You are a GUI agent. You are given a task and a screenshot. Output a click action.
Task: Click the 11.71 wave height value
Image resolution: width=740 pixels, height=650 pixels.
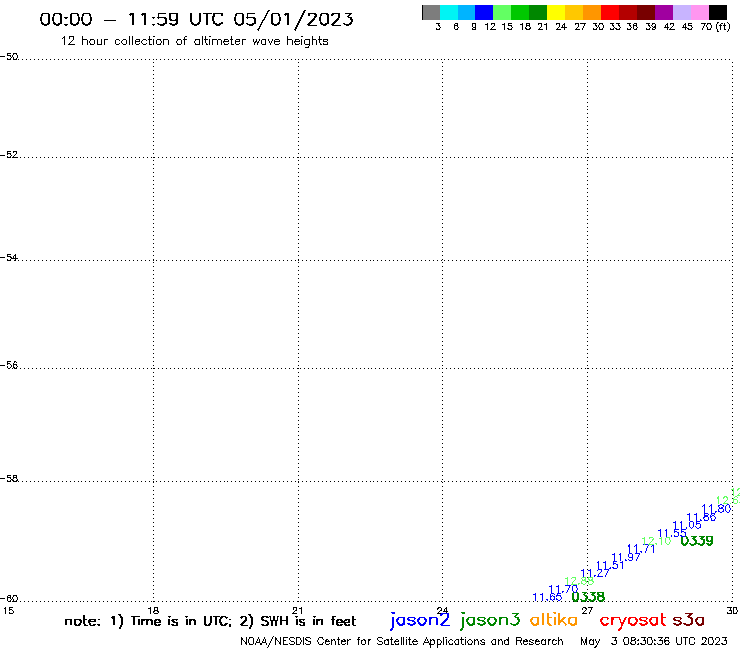[641, 549]
